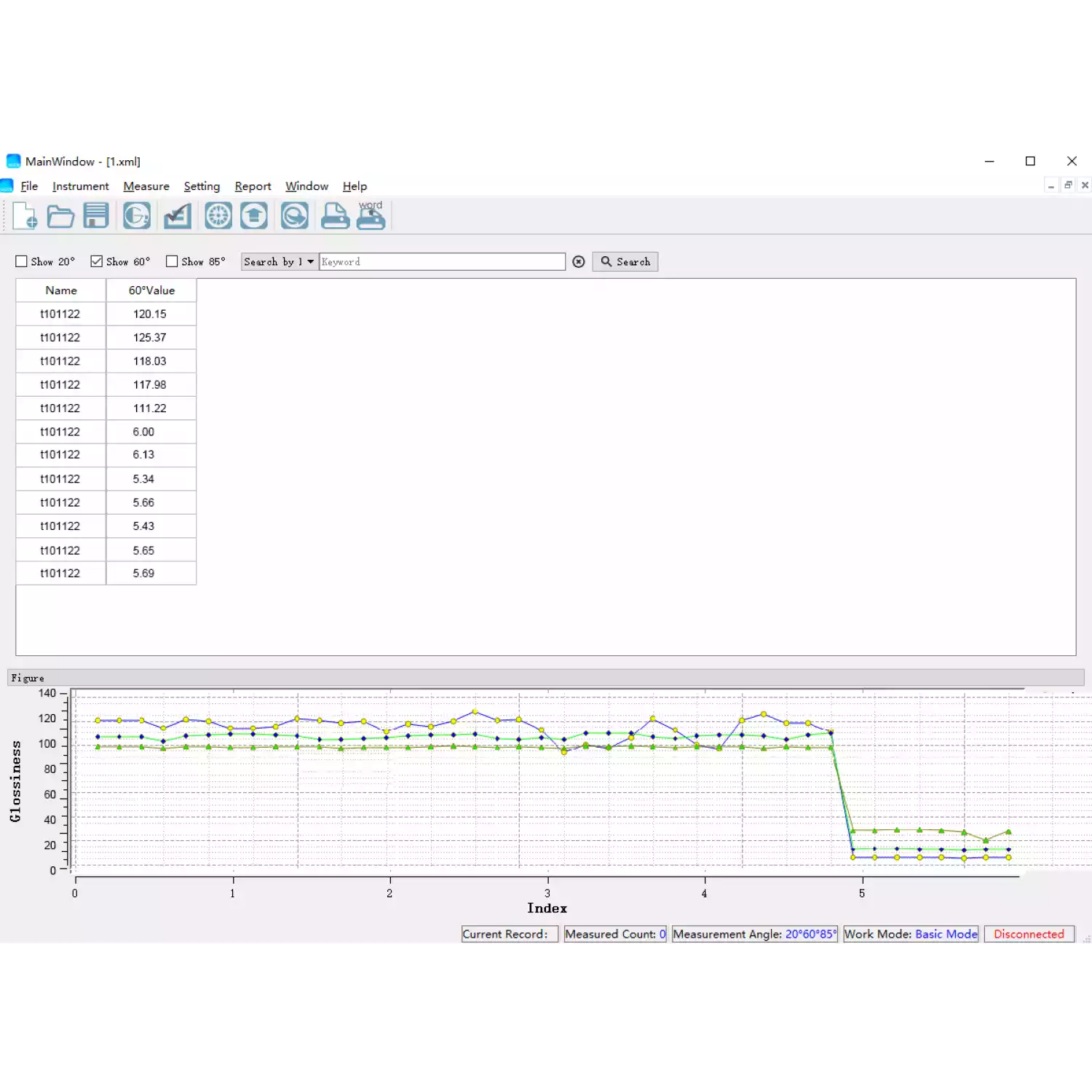This screenshot has width=1092, height=1092.
Task: Uncheck the Show 60° checkbox
Action: 97,261
